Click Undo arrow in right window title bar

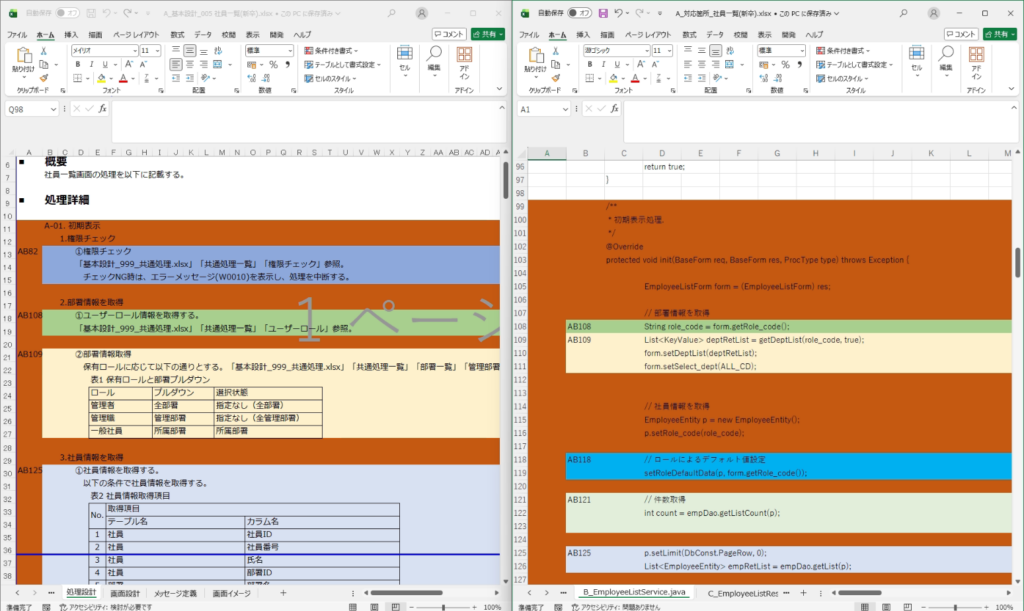(618, 13)
